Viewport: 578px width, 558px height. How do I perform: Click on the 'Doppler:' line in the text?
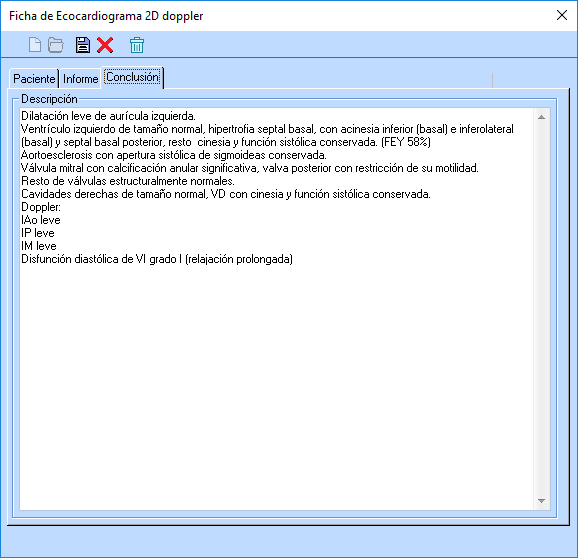(41, 207)
